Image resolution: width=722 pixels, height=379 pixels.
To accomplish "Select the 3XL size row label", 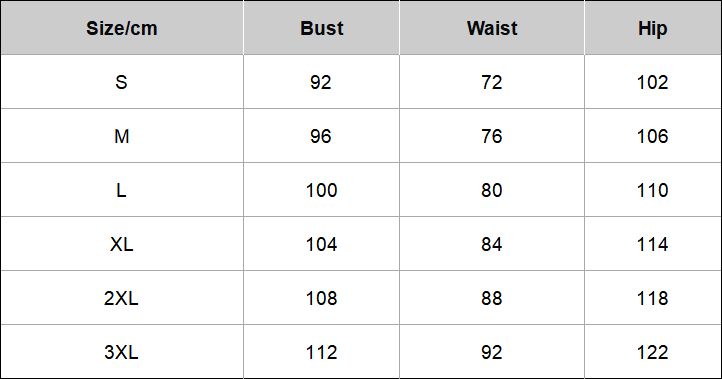I will pos(121,352).
